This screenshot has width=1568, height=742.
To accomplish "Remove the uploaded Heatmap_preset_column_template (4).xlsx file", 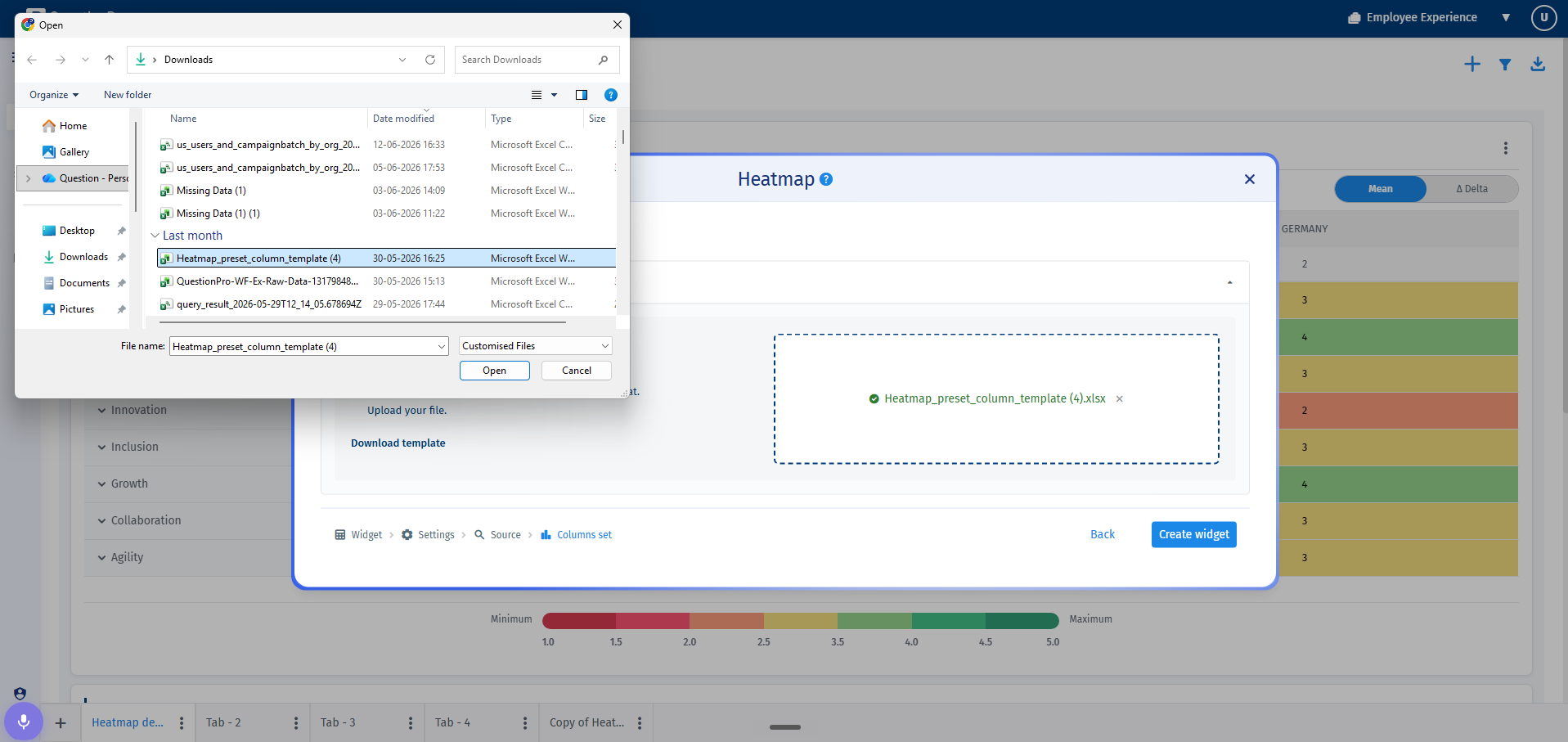I will pyautogui.click(x=1120, y=399).
